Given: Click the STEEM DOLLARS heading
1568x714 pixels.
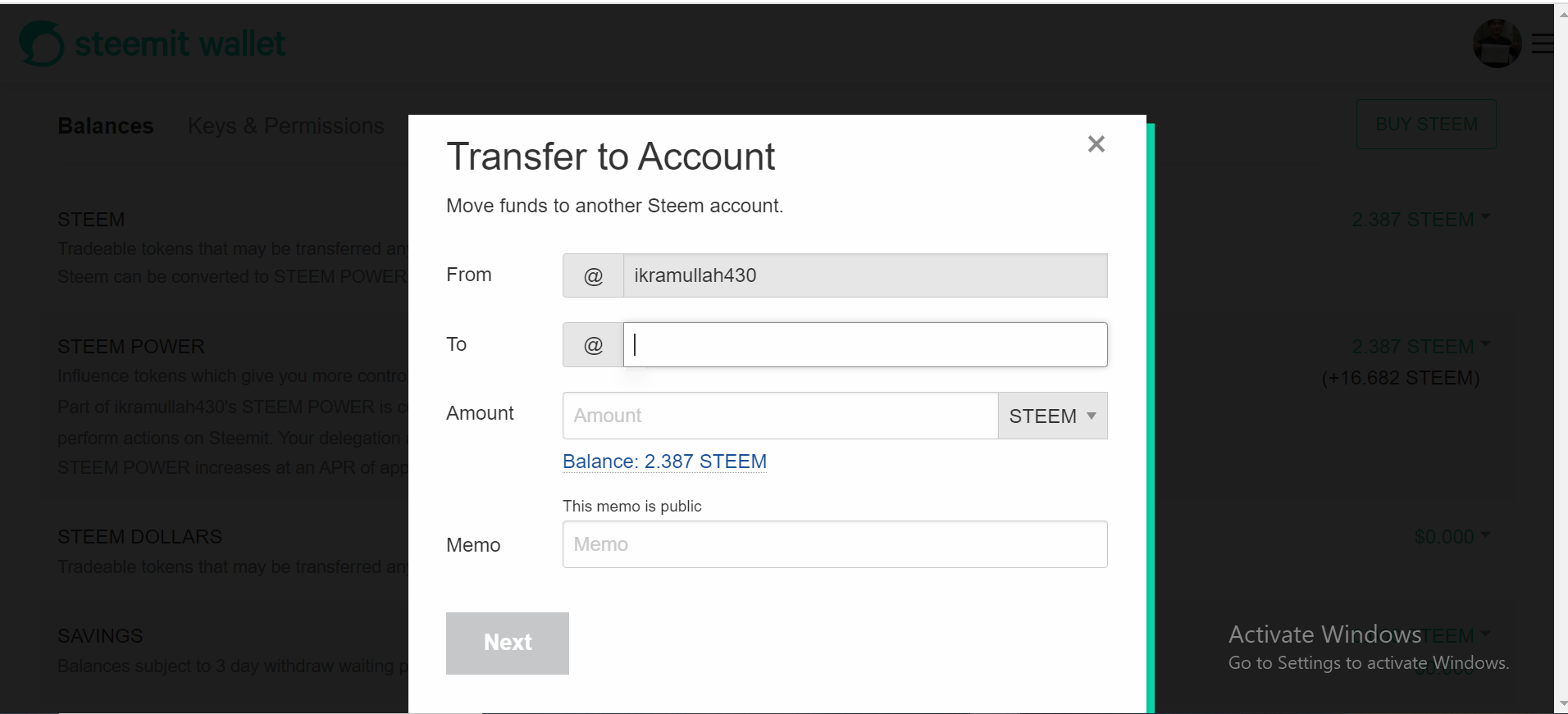Looking at the screenshot, I should [x=139, y=537].
